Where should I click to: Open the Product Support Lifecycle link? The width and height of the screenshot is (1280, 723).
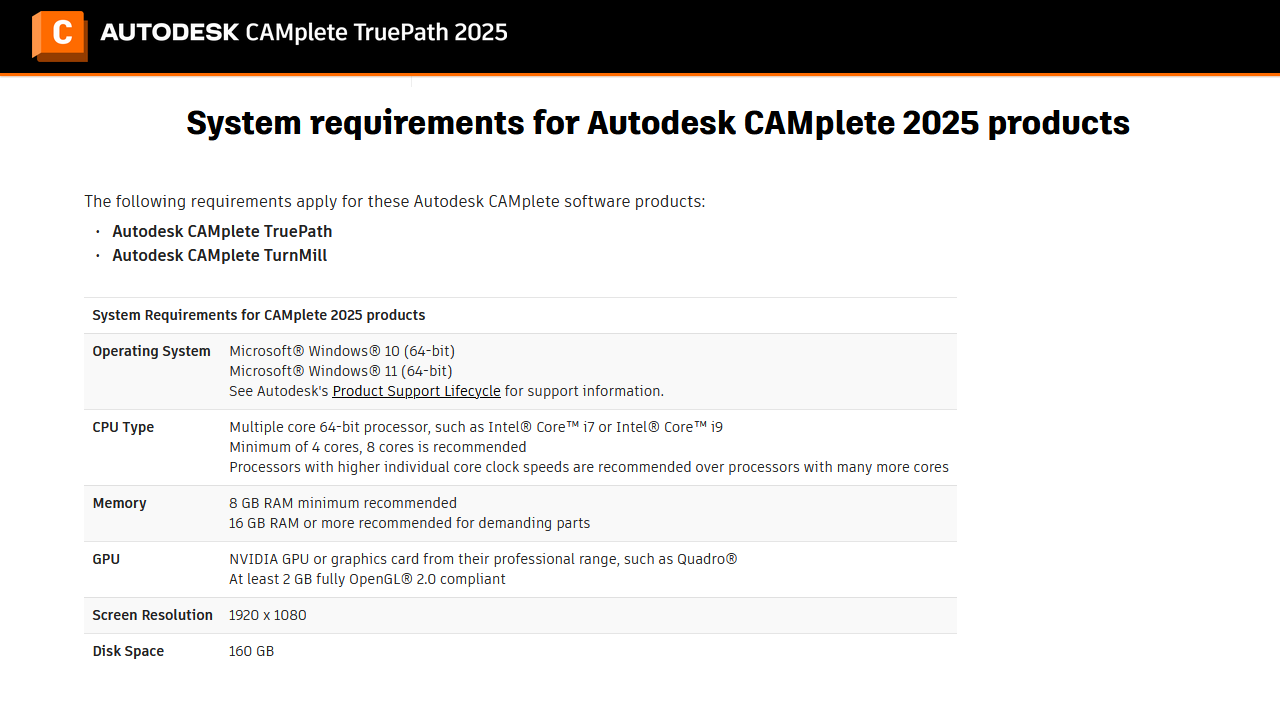tap(416, 391)
